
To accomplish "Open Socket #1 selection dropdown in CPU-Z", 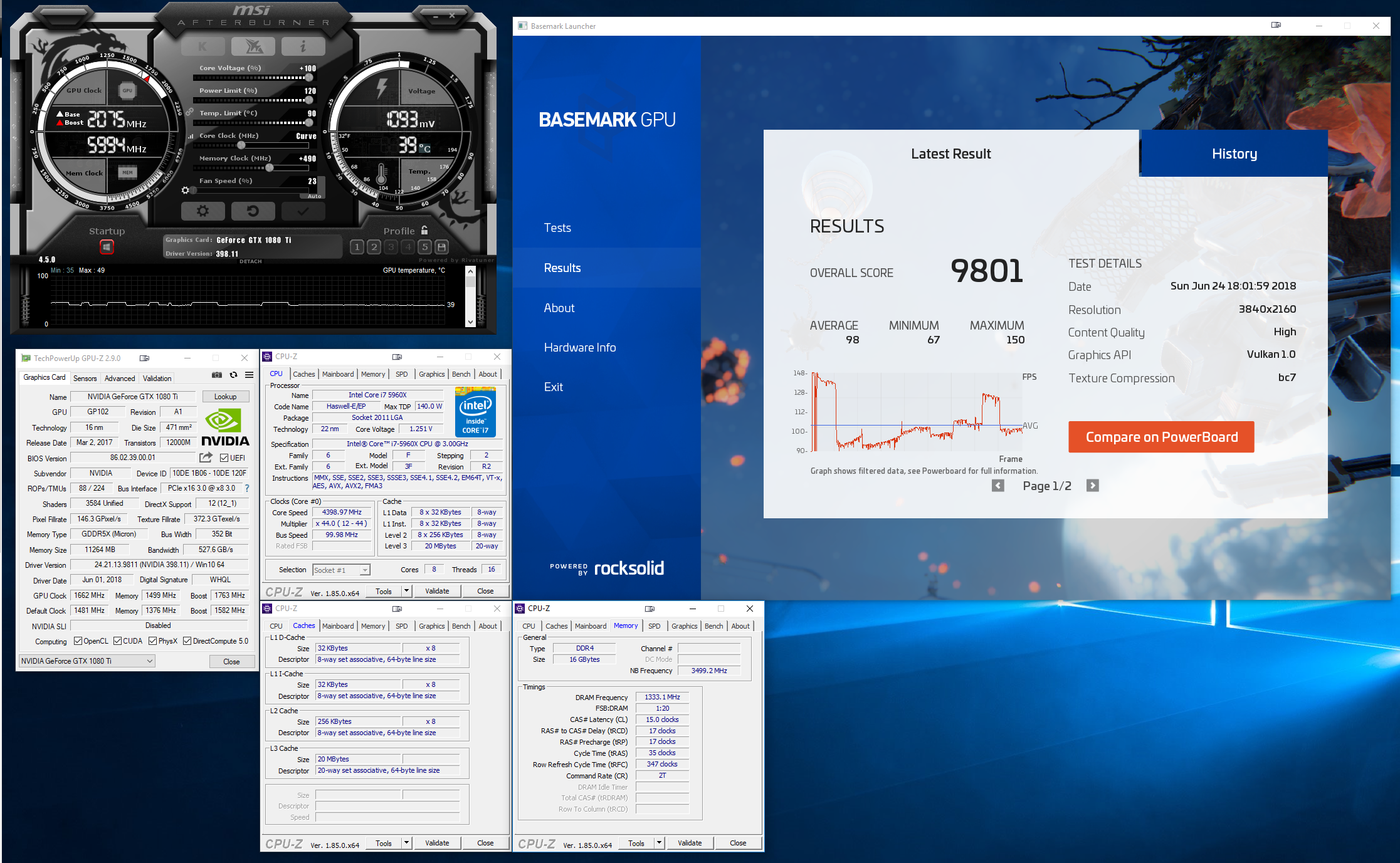I will coord(342,570).
